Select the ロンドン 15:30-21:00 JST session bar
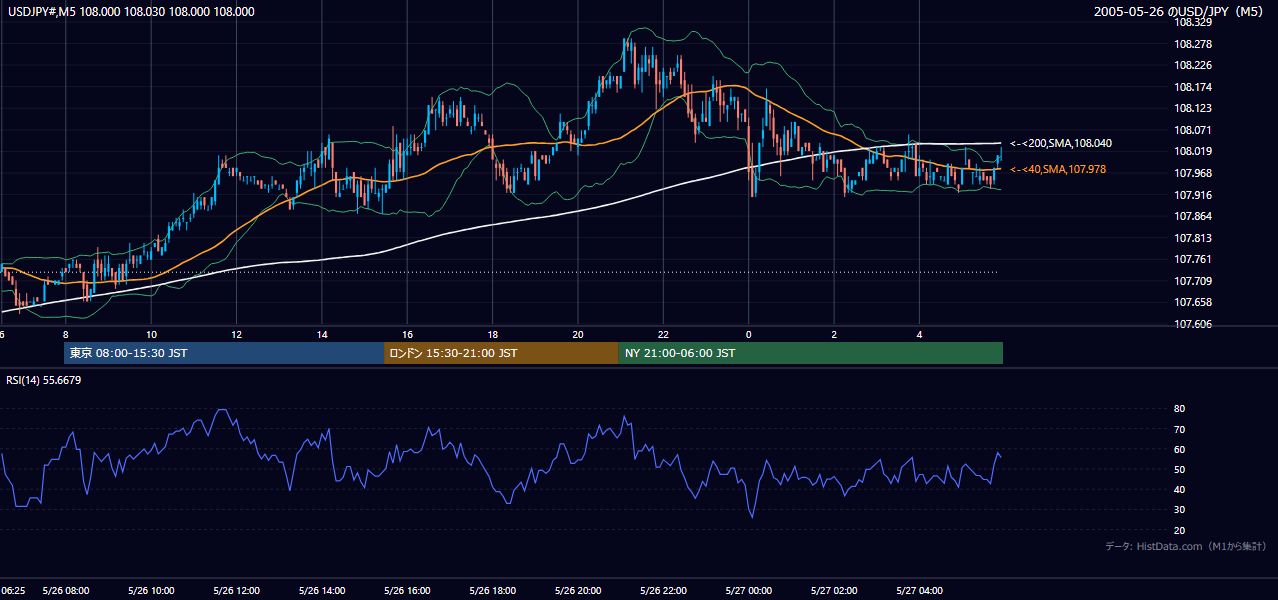 (x=501, y=353)
